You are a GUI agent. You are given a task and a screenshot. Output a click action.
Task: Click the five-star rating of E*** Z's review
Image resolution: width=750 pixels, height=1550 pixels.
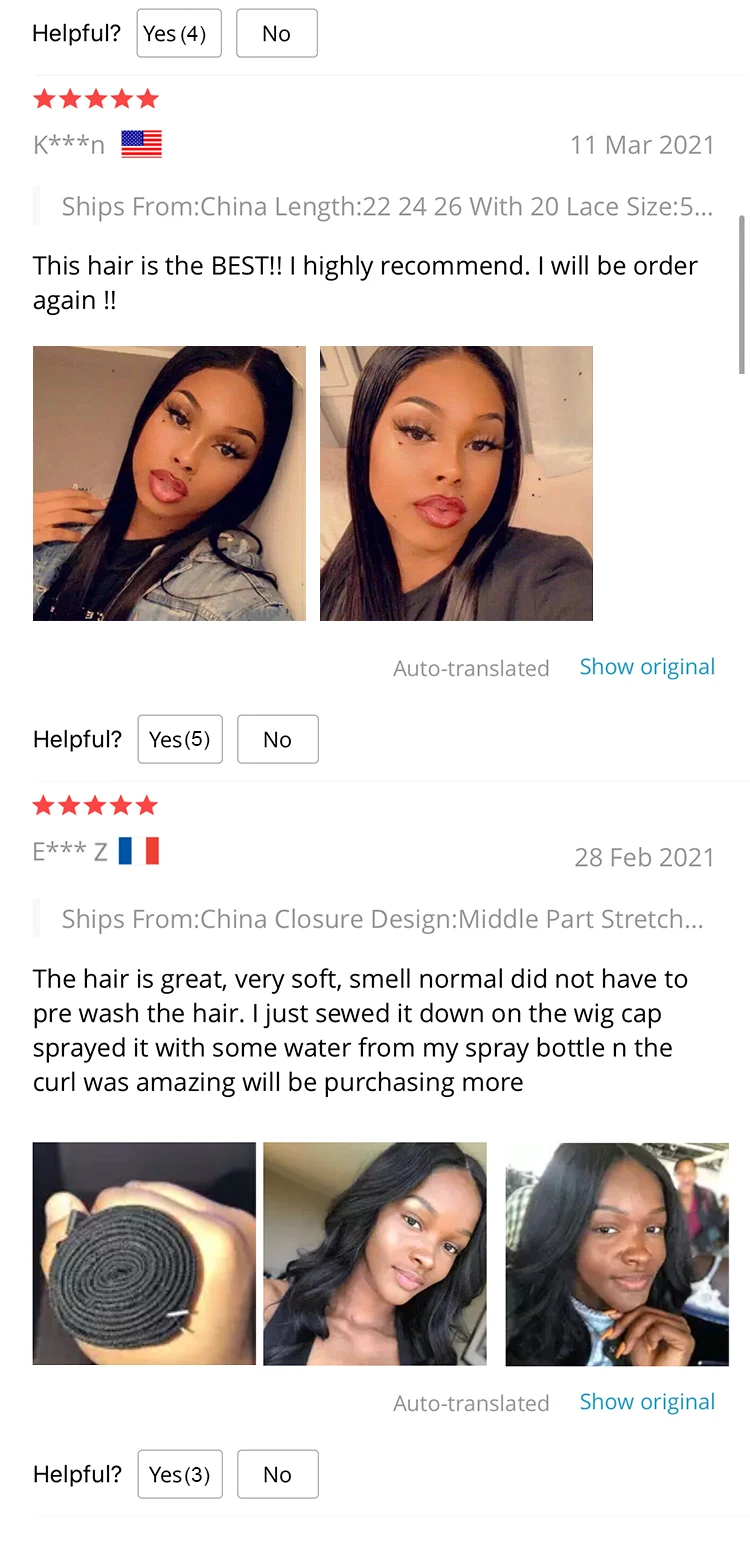tap(96, 805)
